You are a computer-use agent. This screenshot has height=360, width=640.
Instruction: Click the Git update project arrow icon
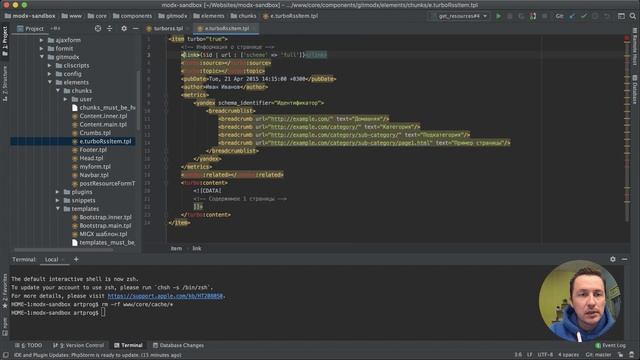[572, 16]
